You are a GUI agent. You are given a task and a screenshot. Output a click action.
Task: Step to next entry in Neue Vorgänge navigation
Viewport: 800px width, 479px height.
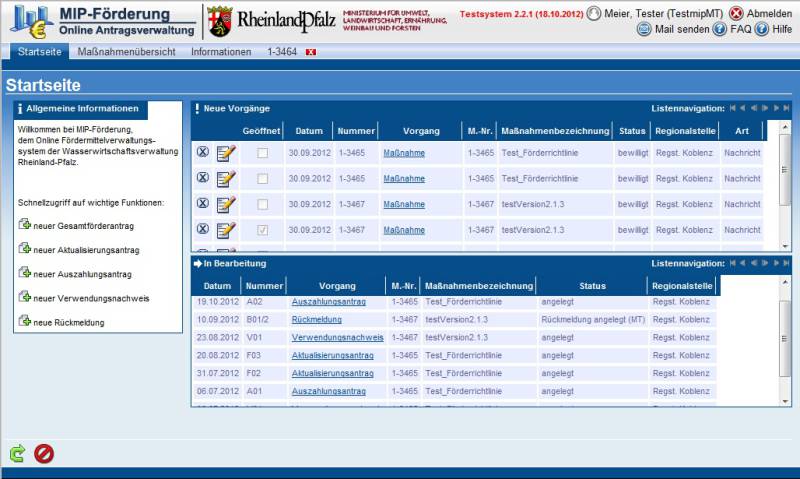pyautogui.click(x=765, y=108)
